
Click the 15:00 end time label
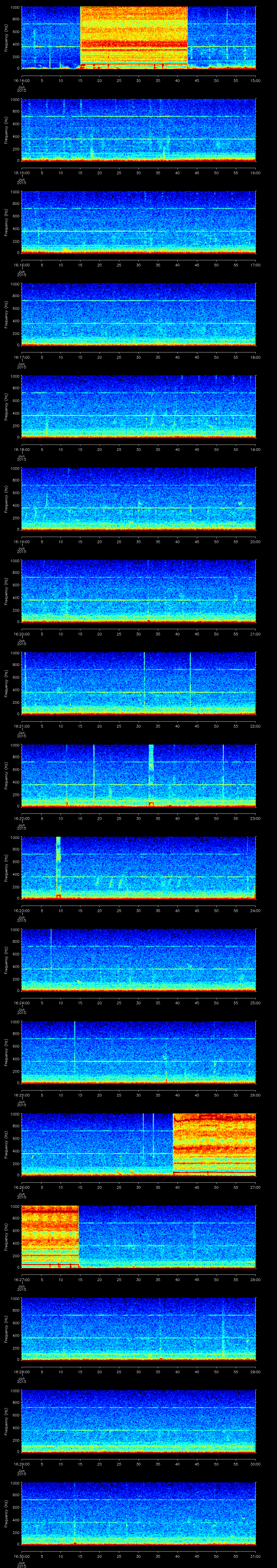click(255, 80)
